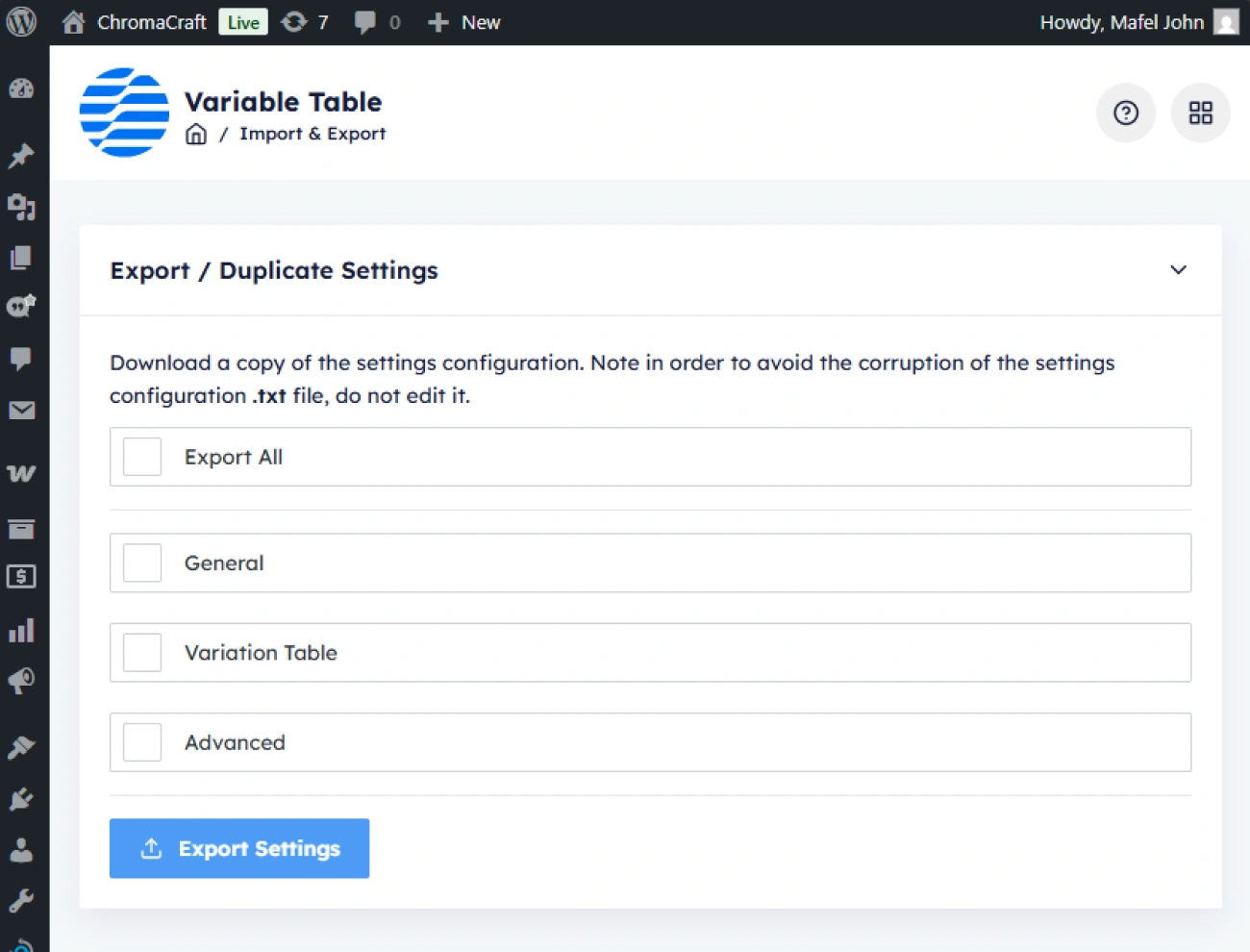Click the Export Settings button
Image resolution: width=1250 pixels, height=952 pixels.
tap(239, 848)
